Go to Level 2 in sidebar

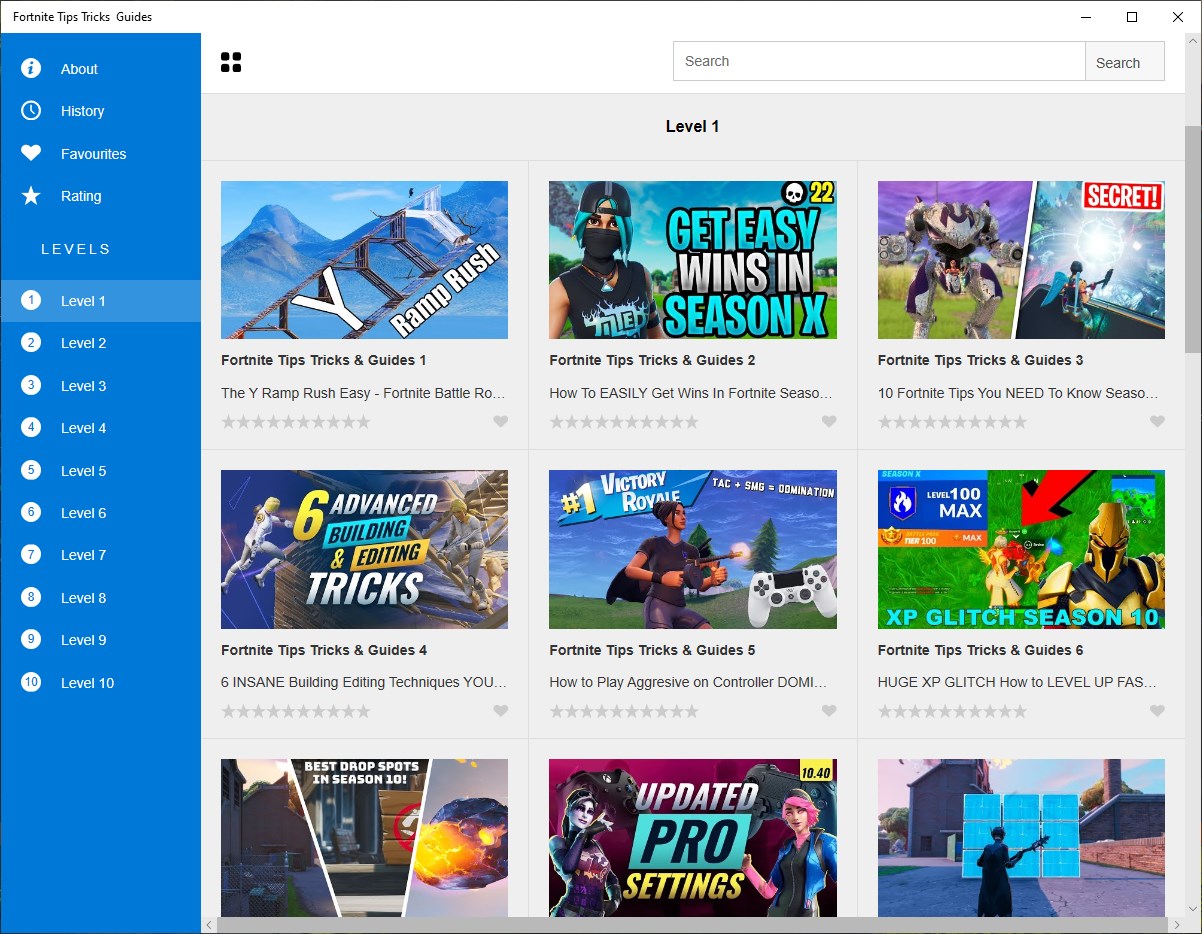point(100,343)
